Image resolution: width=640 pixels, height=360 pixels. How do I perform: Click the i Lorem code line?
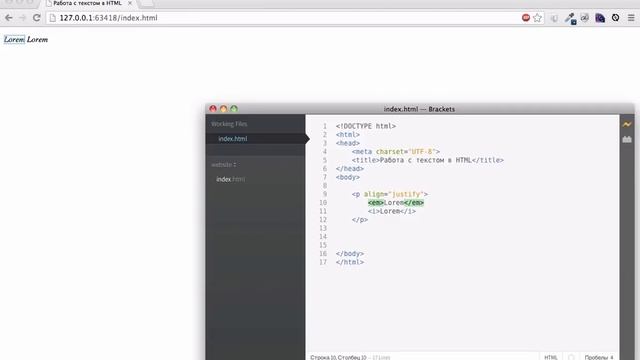[x=391, y=211]
